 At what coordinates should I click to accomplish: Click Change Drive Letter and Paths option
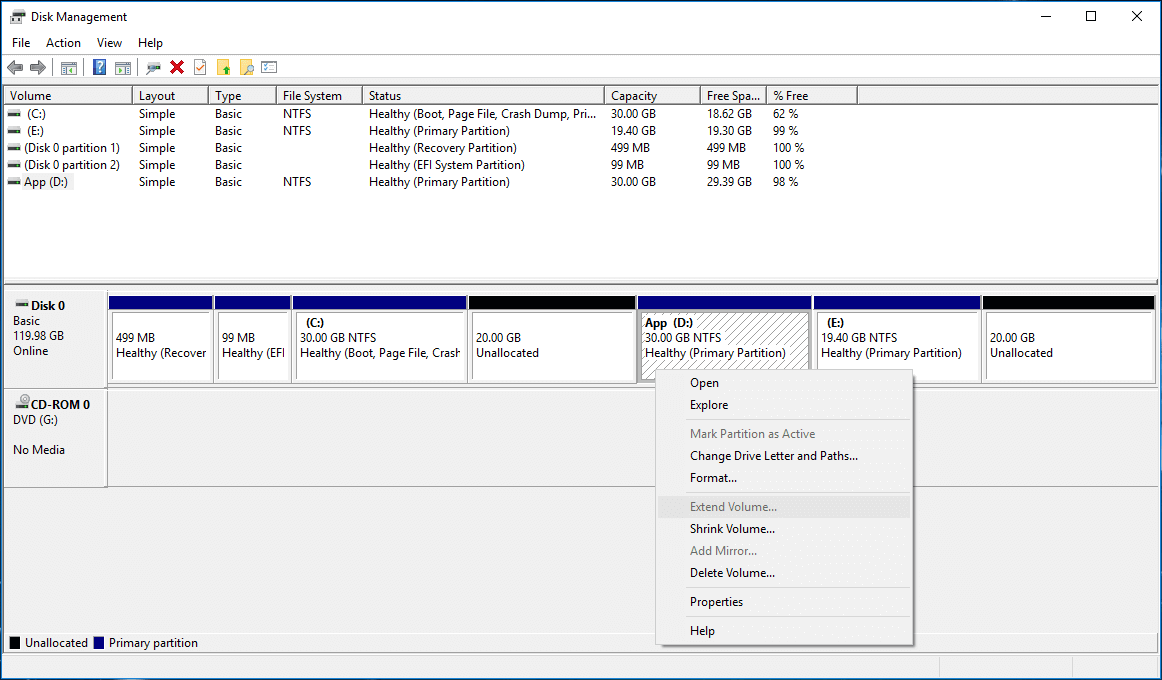point(773,456)
